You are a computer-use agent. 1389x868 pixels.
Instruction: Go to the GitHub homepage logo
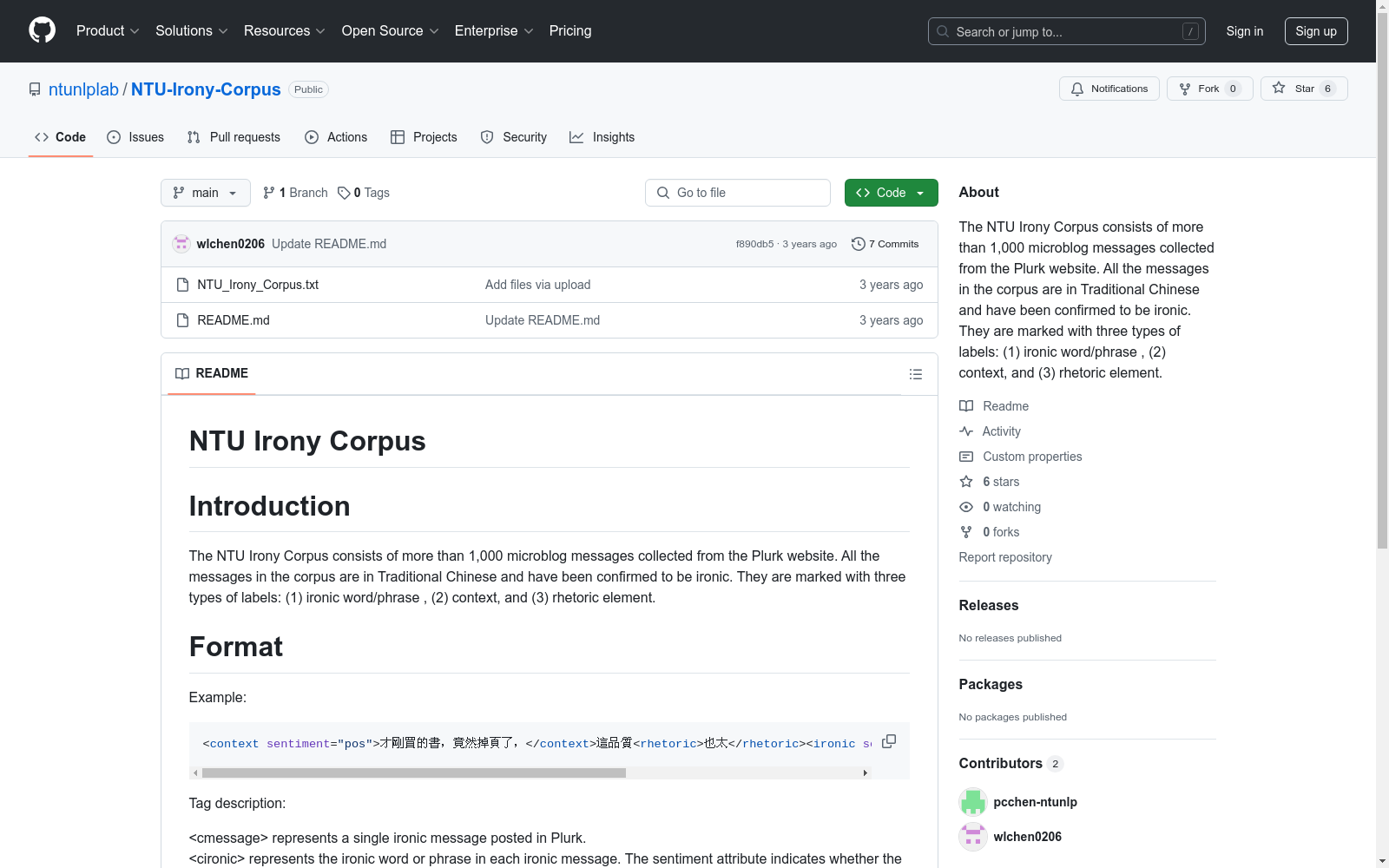[x=42, y=30]
